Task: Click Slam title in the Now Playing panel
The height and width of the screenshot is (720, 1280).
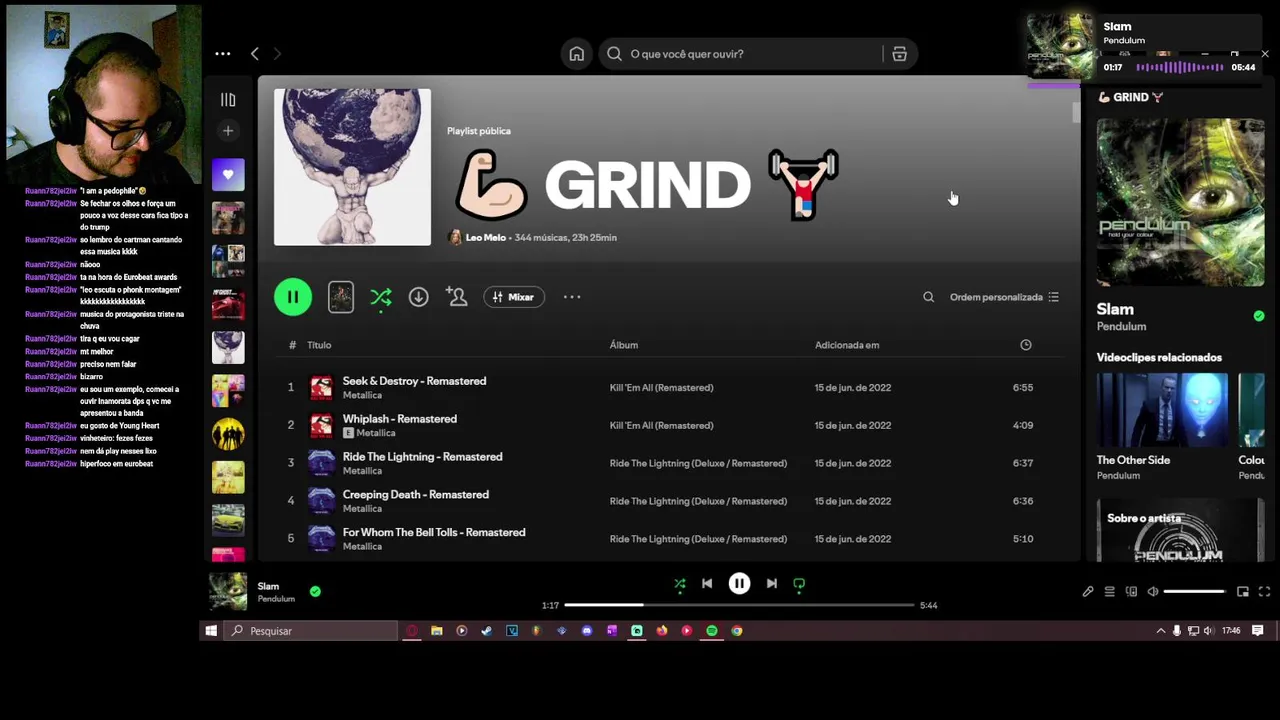Action: point(1115,310)
